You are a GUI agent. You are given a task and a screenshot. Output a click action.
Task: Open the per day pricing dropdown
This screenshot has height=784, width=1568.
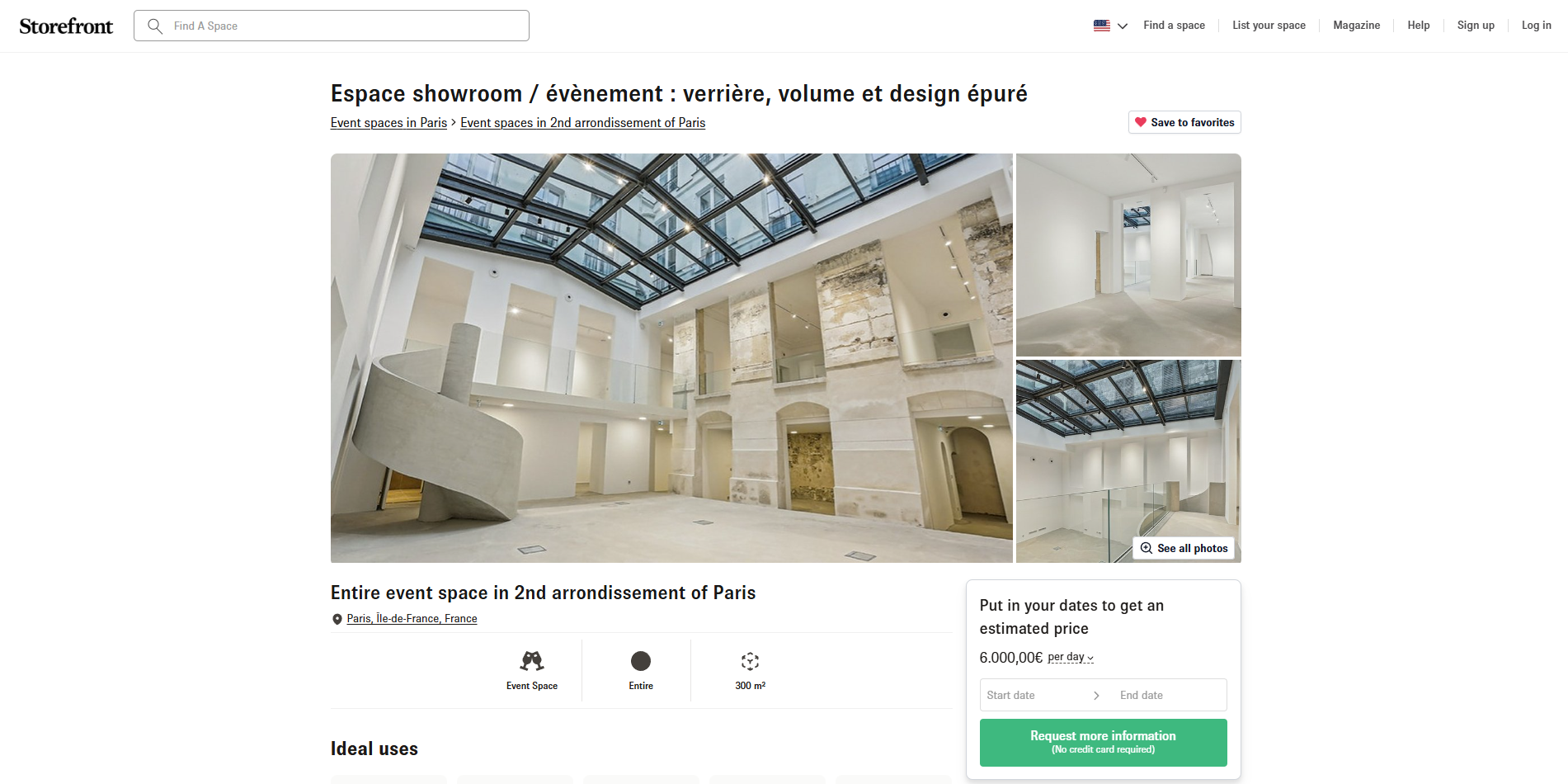pyautogui.click(x=1071, y=658)
